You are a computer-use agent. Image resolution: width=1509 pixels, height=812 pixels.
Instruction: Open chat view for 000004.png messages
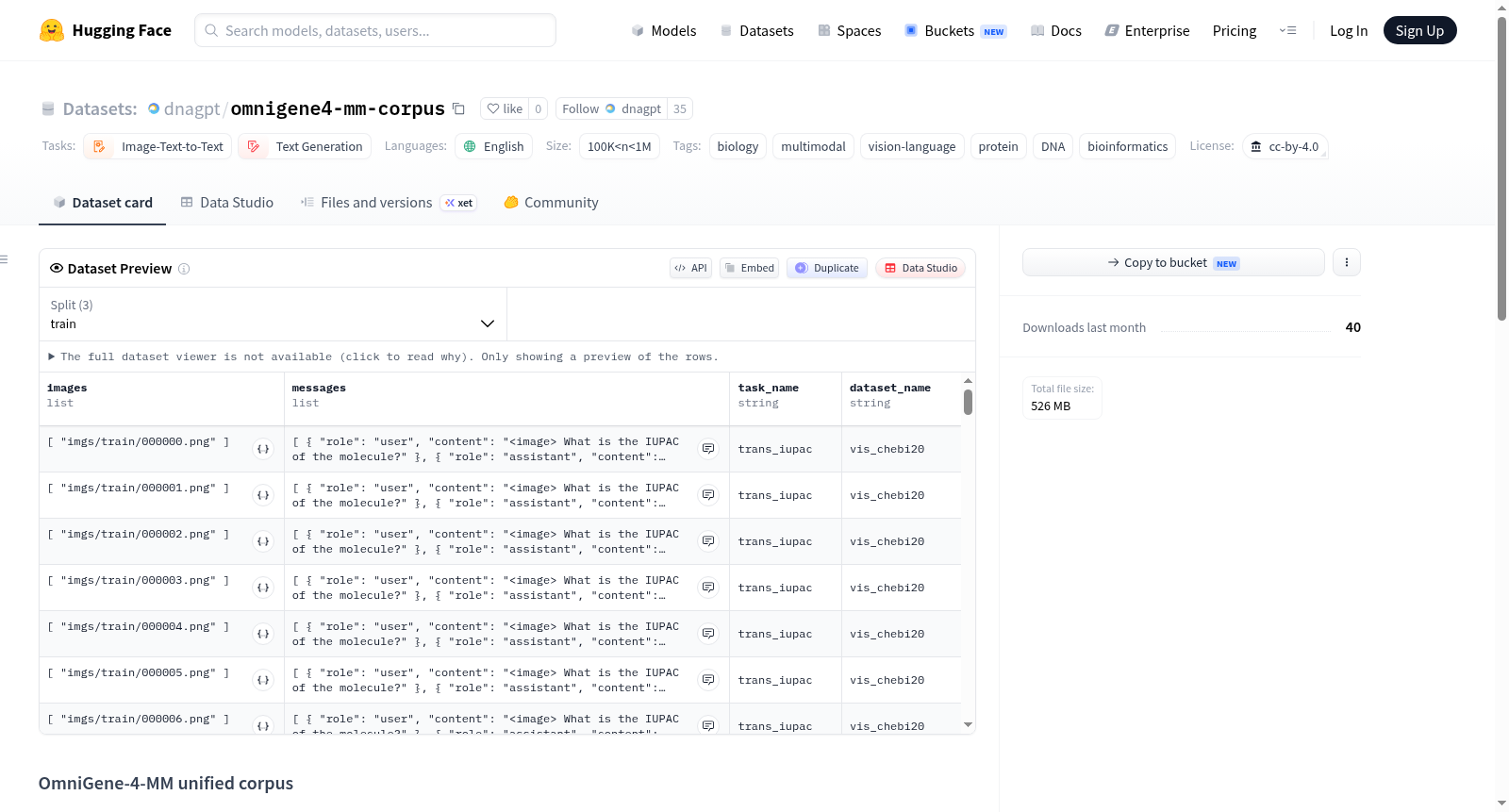(x=708, y=634)
